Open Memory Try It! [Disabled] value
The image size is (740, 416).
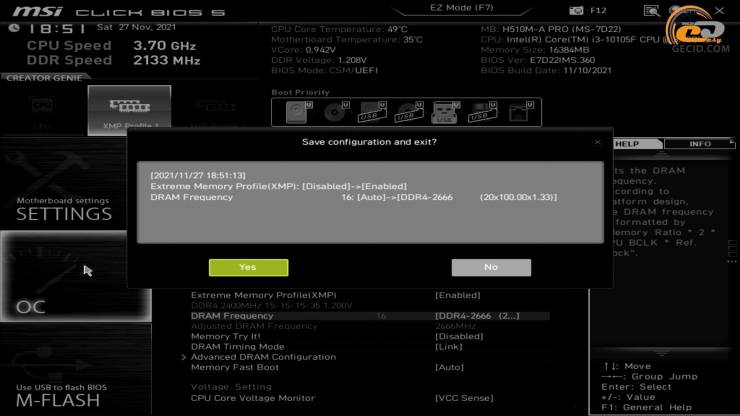pyautogui.click(x=459, y=337)
